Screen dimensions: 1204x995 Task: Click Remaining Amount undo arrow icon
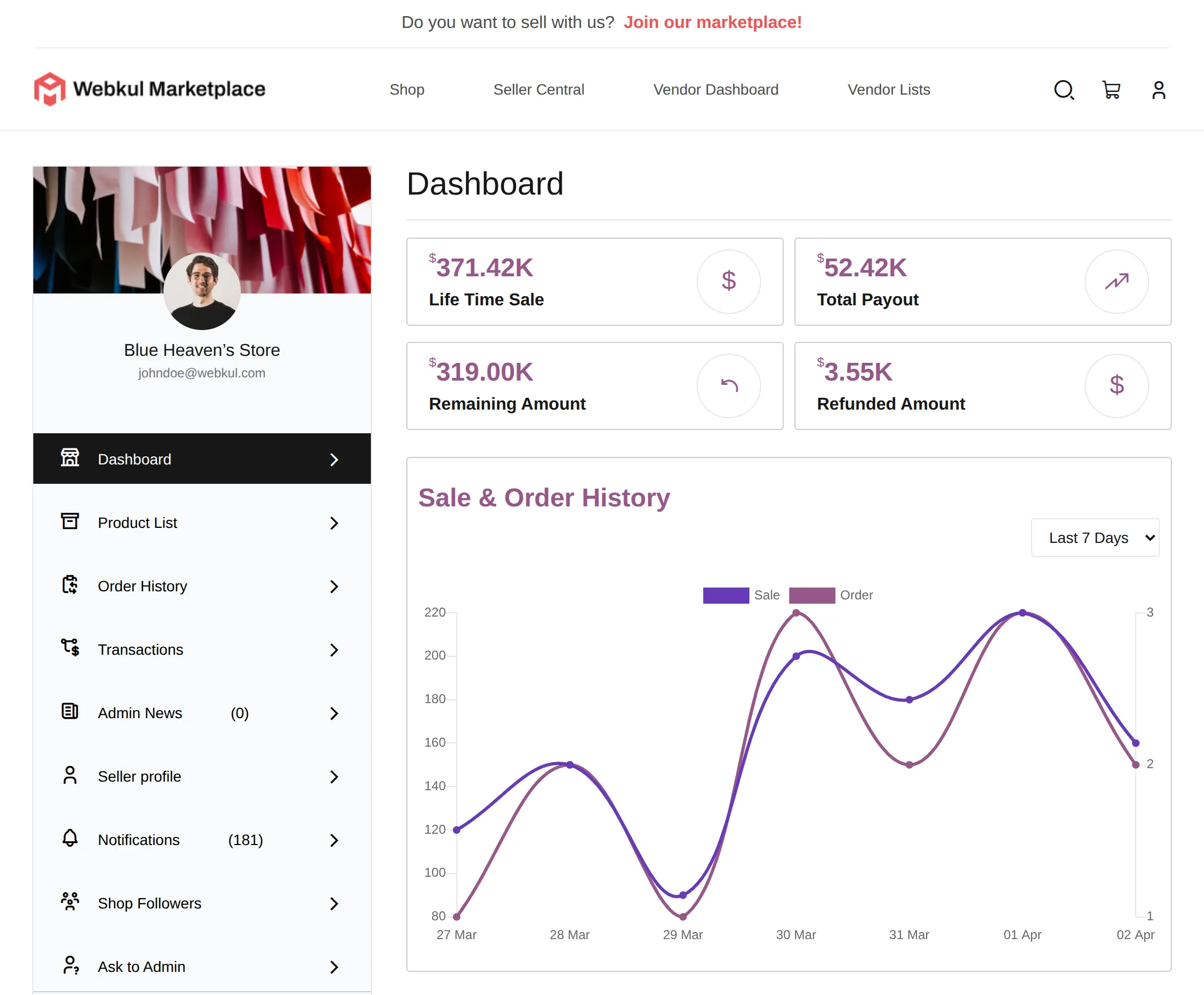click(x=728, y=386)
